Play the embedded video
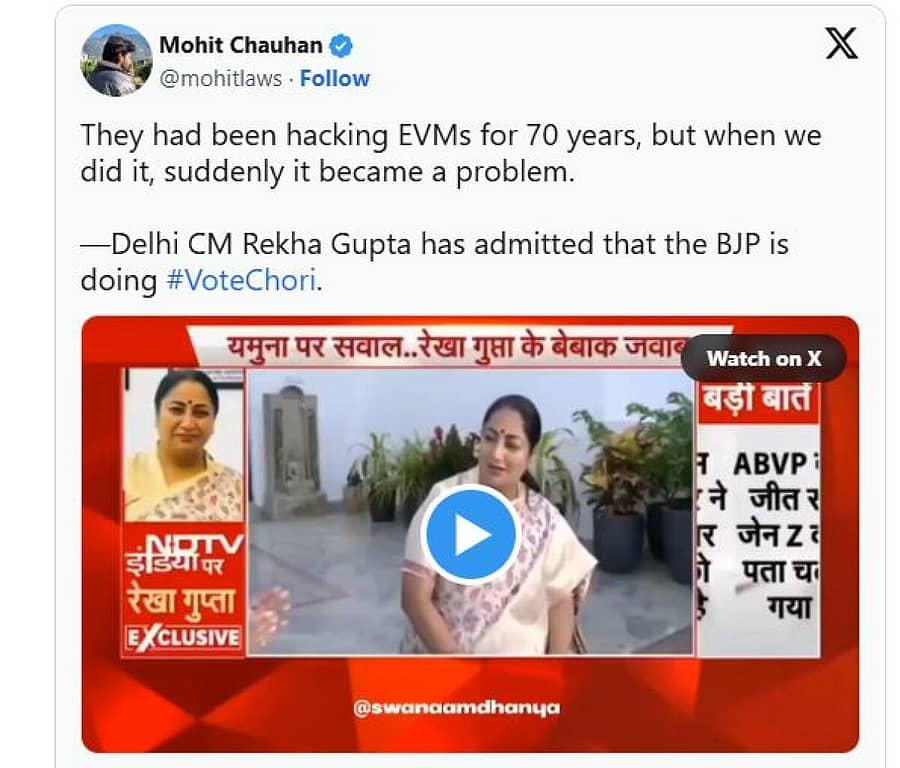 tap(471, 534)
